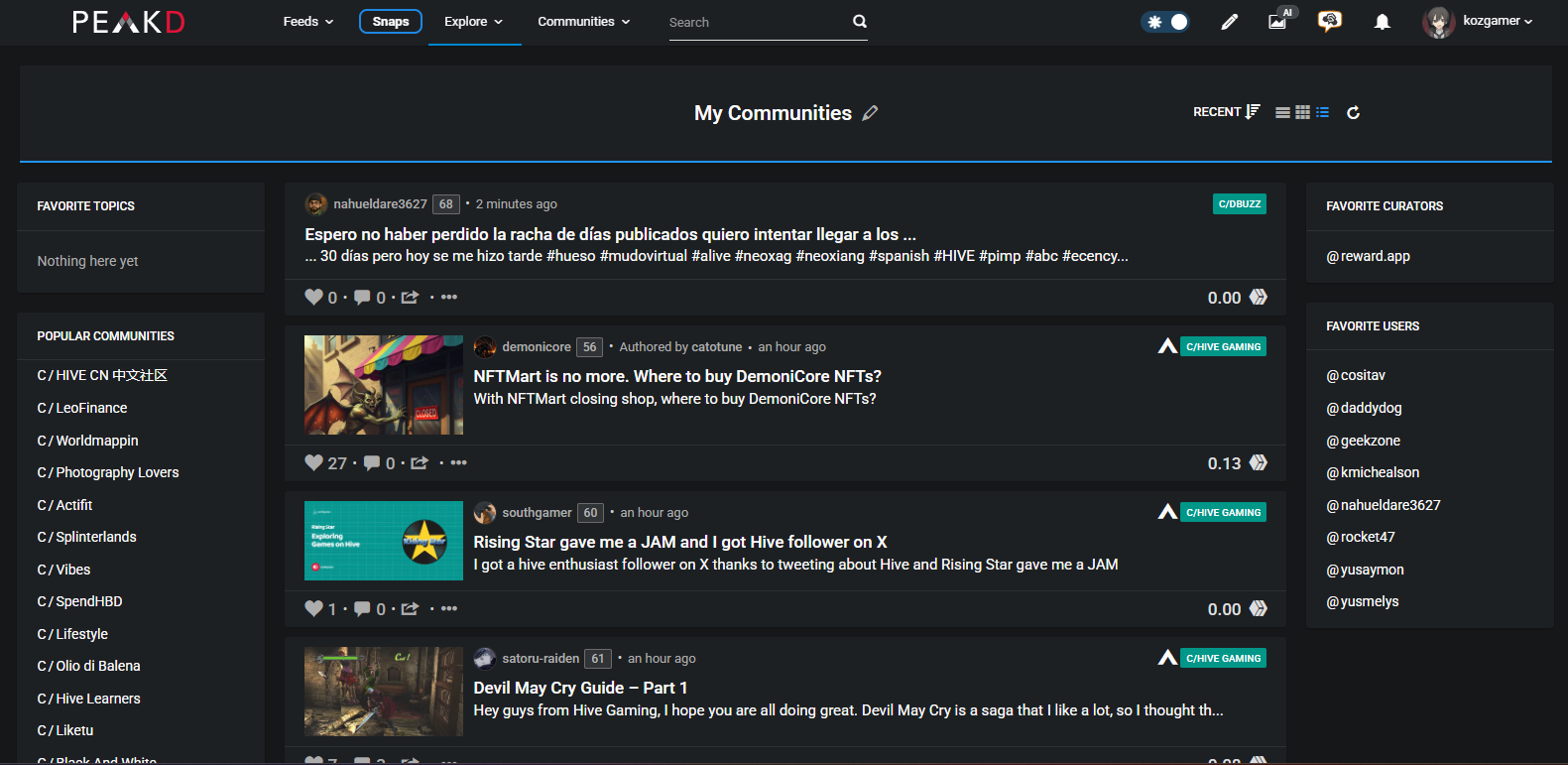This screenshot has height=765, width=1568.
Task: Open the C/Worldmappin community
Action: click(87, 441)
